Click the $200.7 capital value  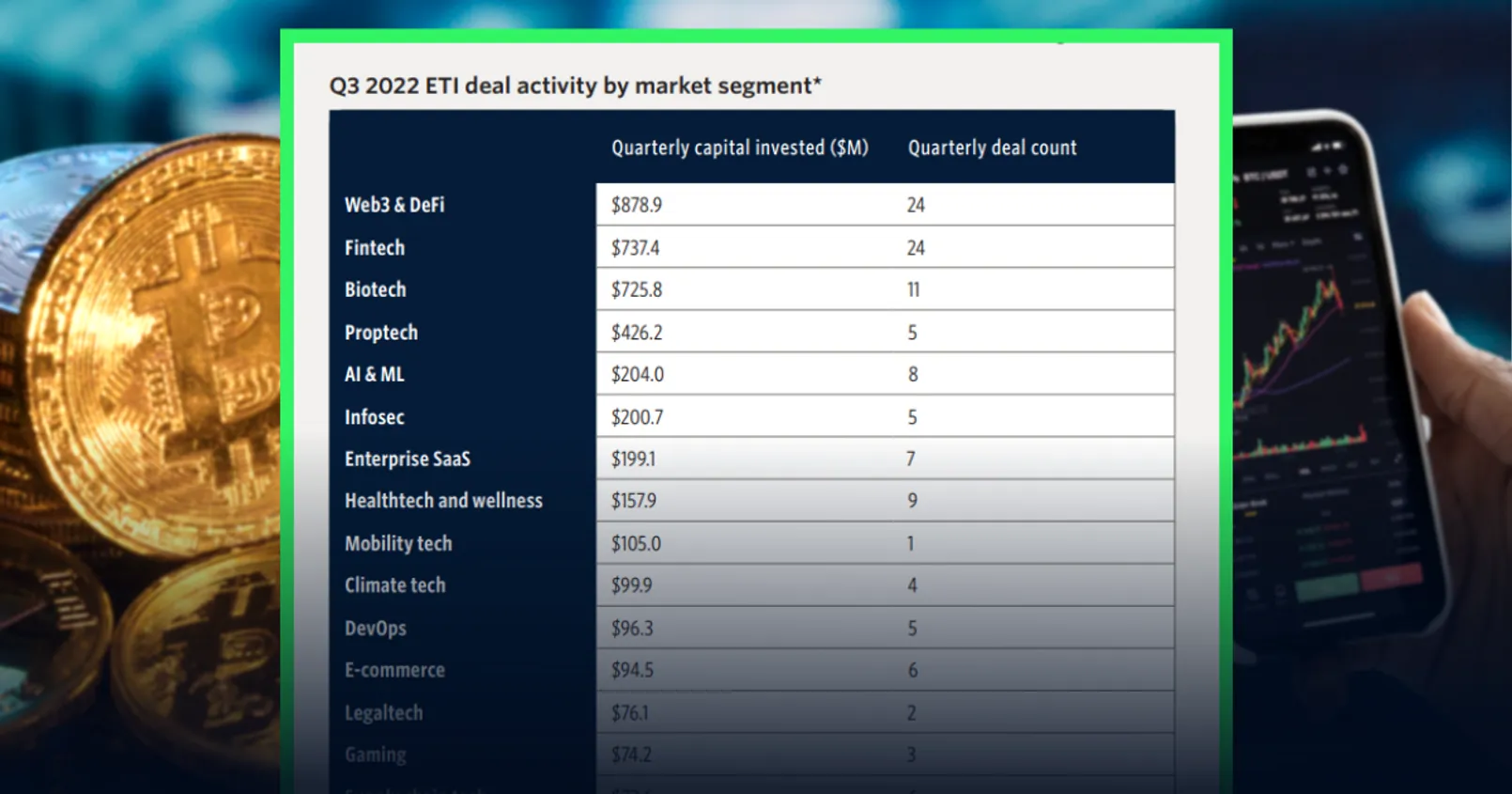point(637,417)
